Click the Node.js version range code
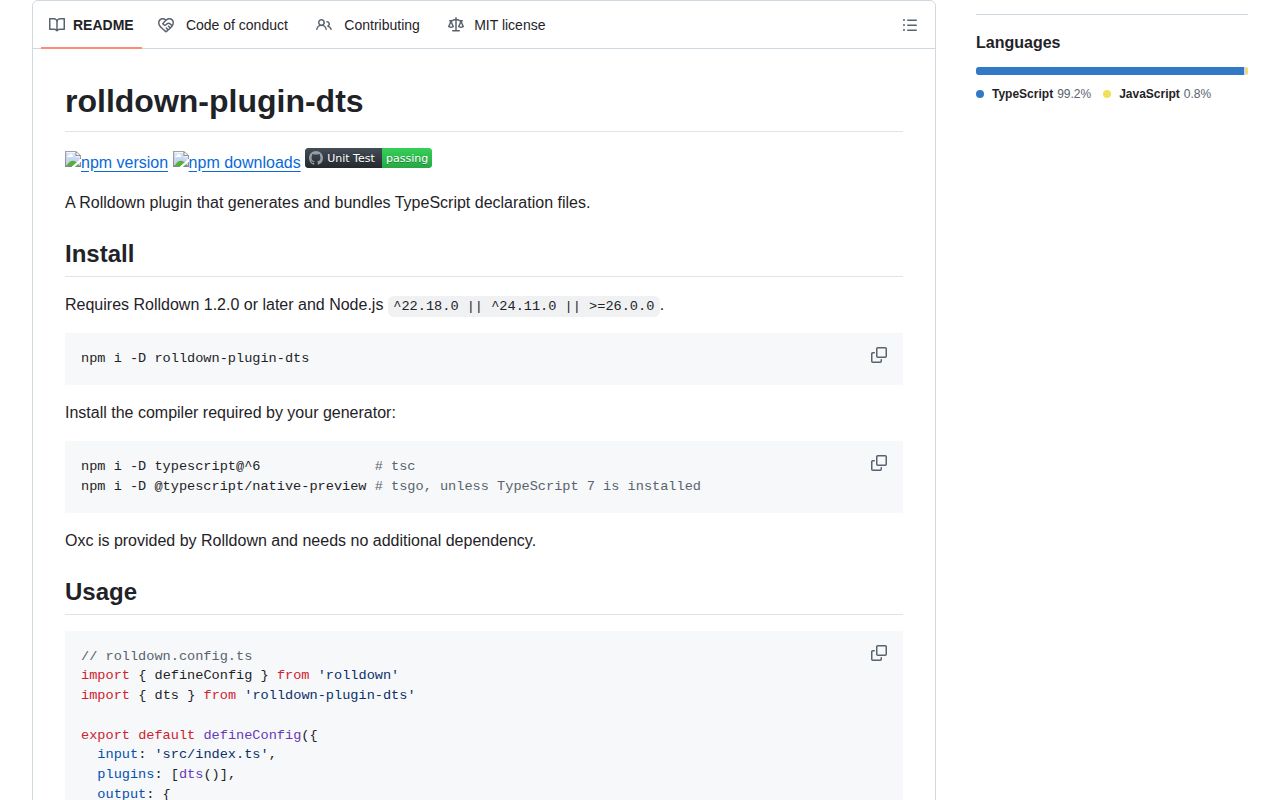 (524, 306)
